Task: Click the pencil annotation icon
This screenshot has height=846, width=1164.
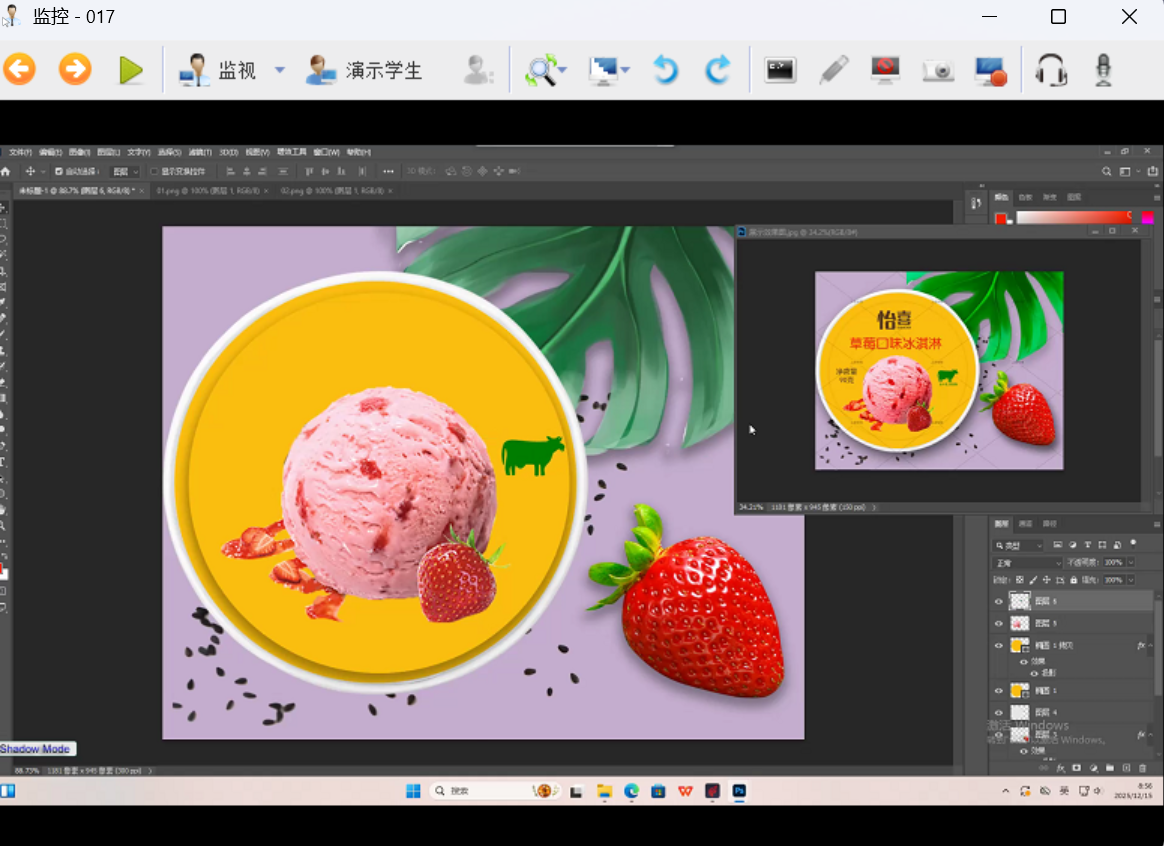Action: (833, 70)
